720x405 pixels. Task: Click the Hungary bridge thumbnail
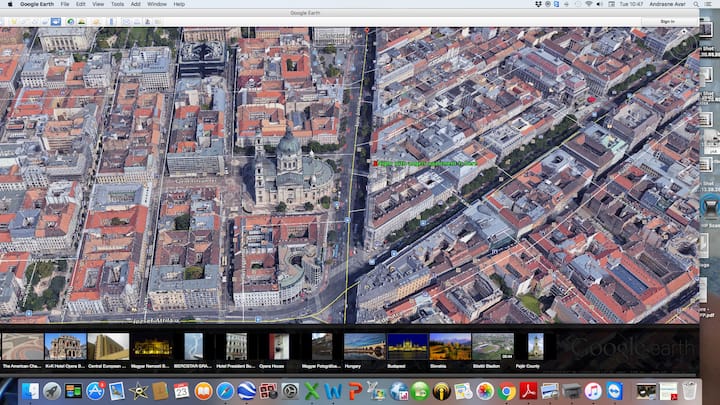[364, 346]
